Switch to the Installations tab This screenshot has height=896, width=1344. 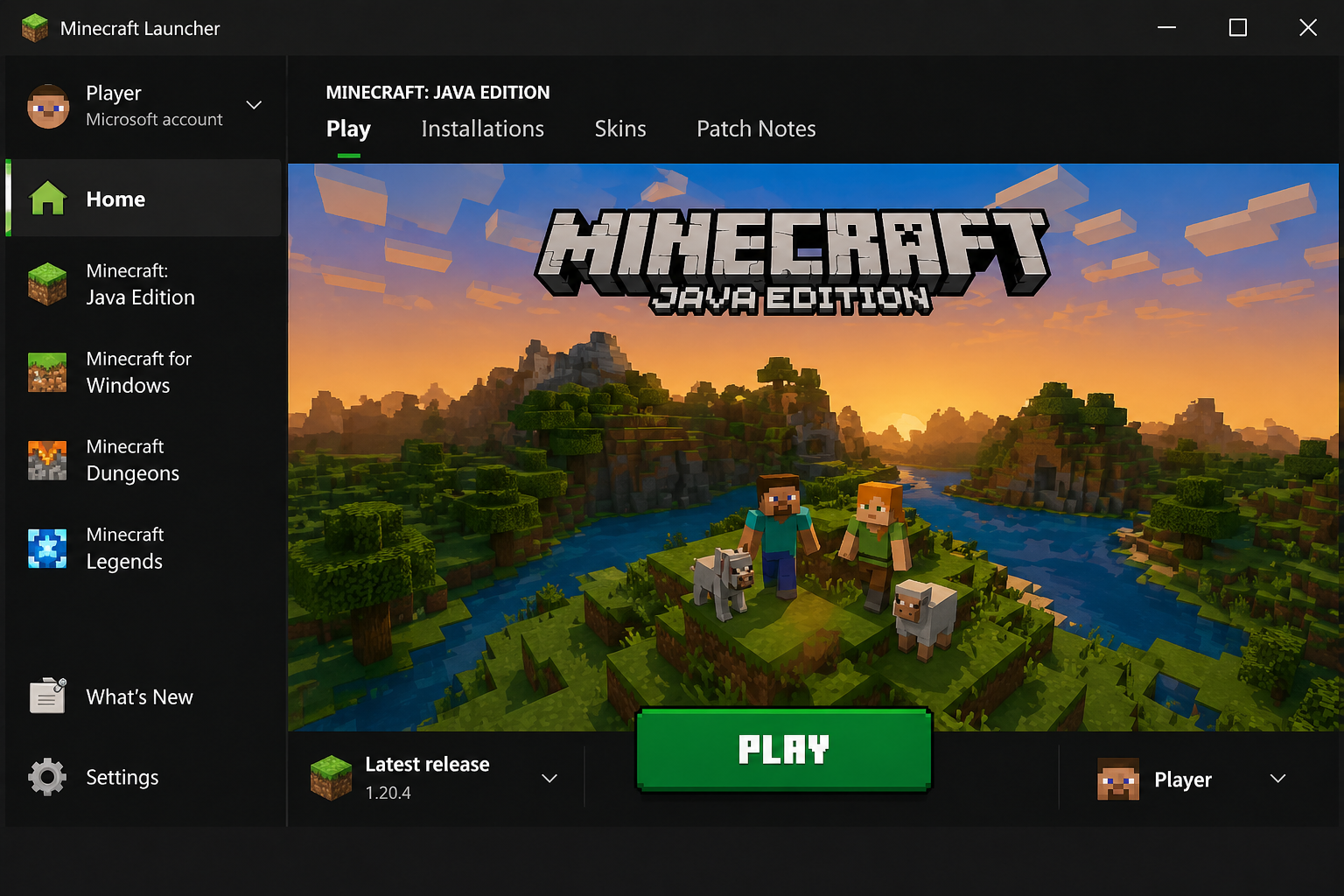pos(482,129)
